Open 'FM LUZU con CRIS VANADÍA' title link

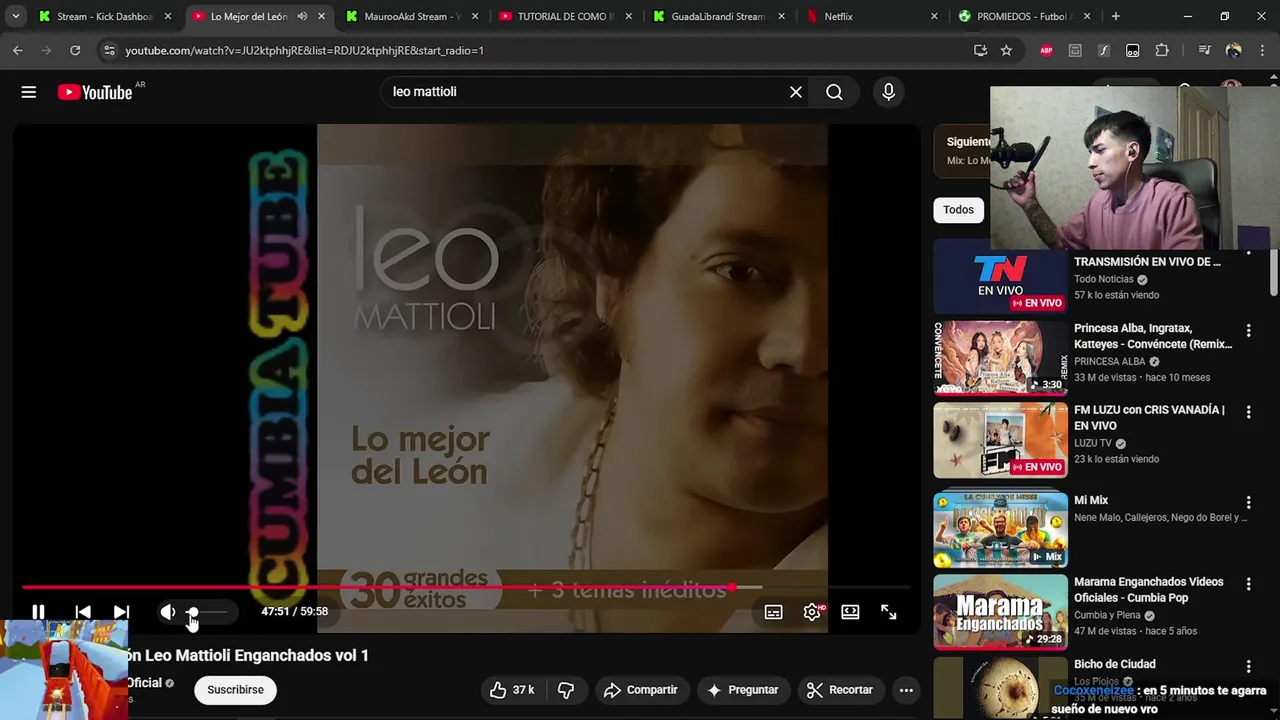pos(1149,418)
